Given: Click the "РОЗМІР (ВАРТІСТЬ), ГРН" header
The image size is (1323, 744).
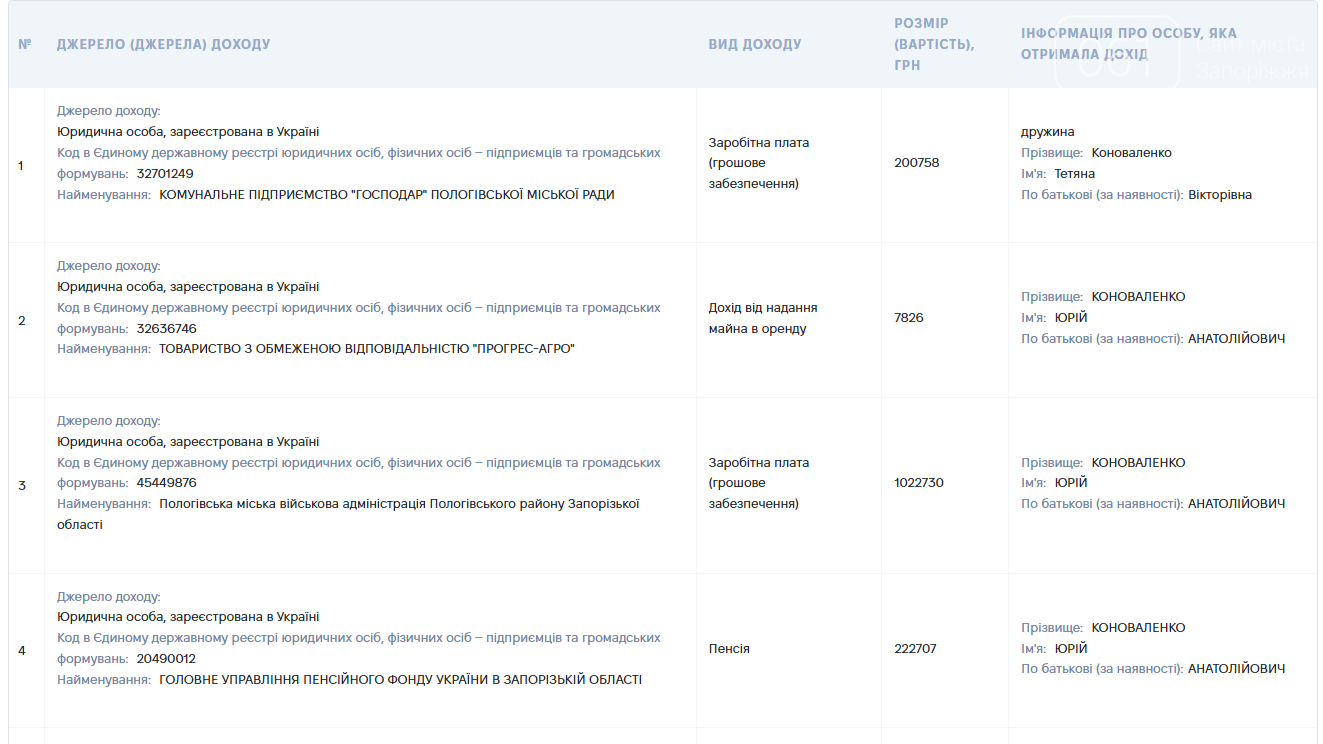Looking at the screenshot, I should click(x=935, y=44).
